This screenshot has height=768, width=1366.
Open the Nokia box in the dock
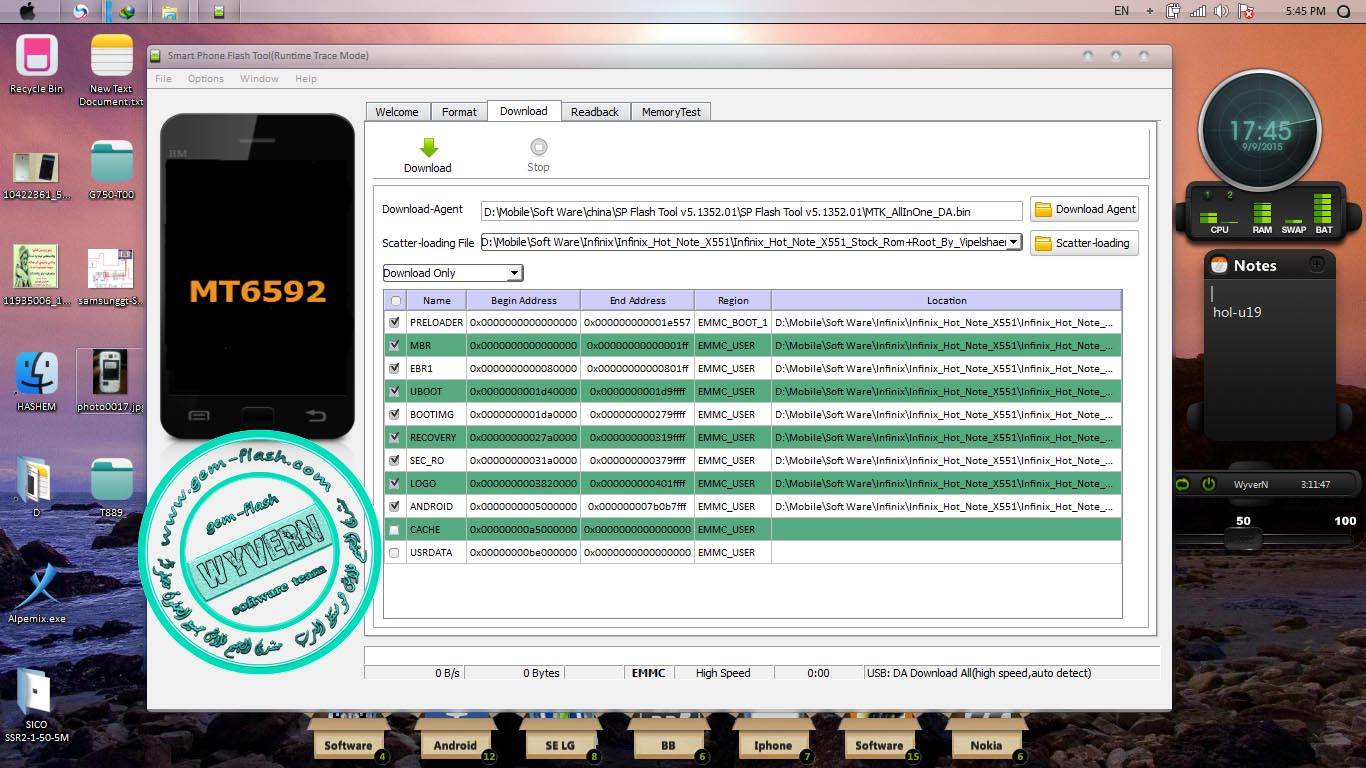pos(986,740)
